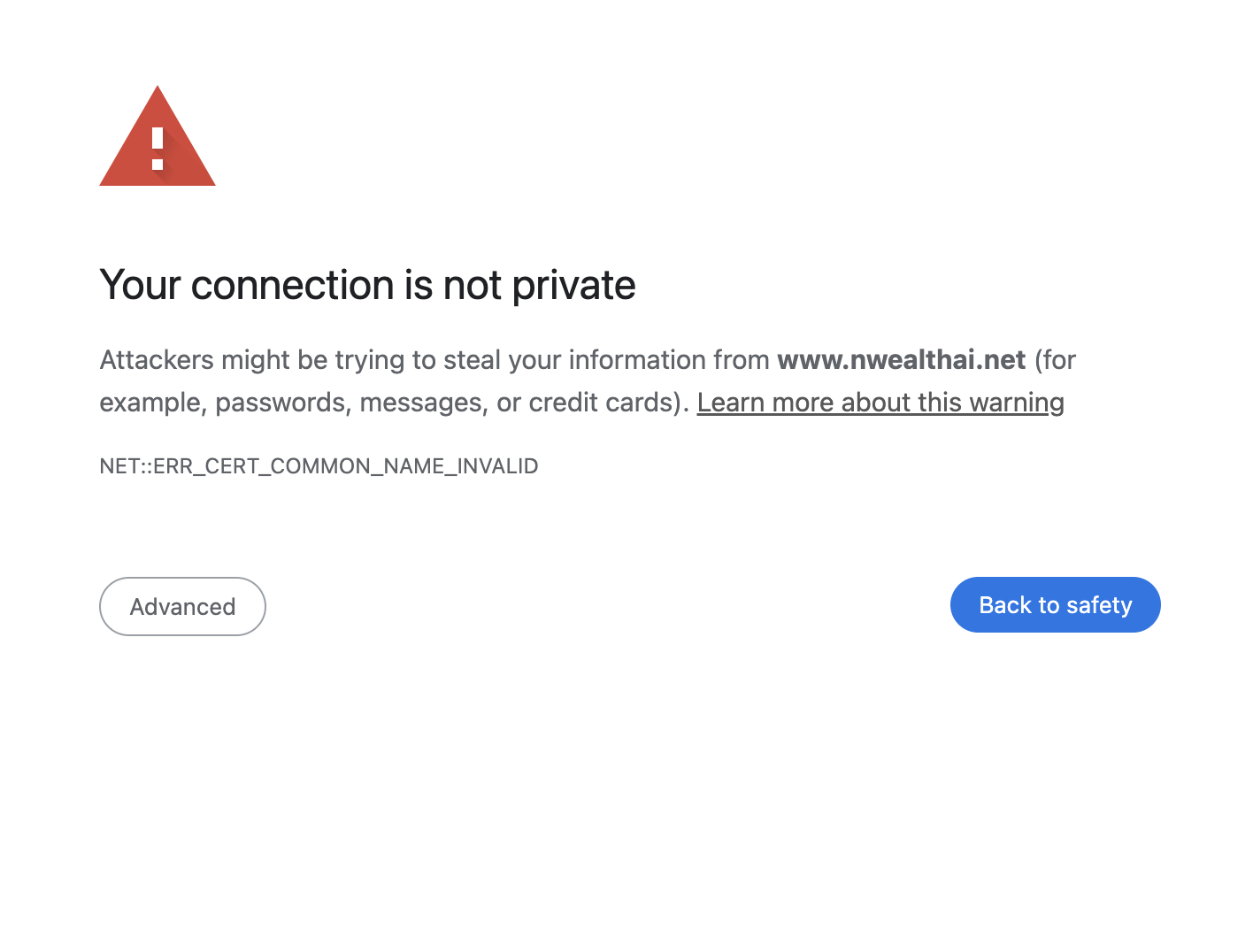Expand hidden details via the Advanced button
The height and width of the screenshot is (952, 1253).
[x=182, y=606]
